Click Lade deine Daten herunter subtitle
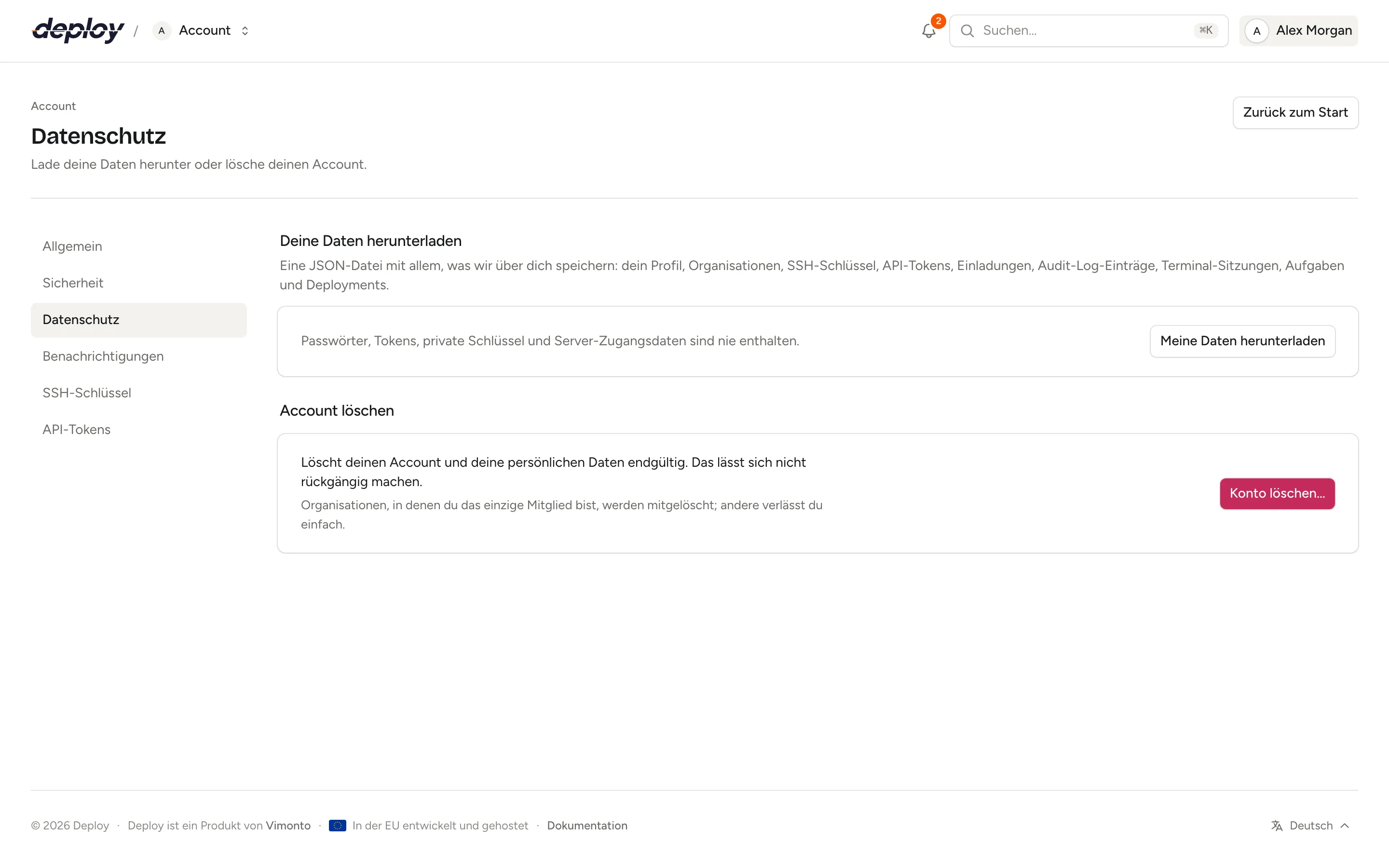This screenshot has width=1389, height=868. tap(199, 165)
